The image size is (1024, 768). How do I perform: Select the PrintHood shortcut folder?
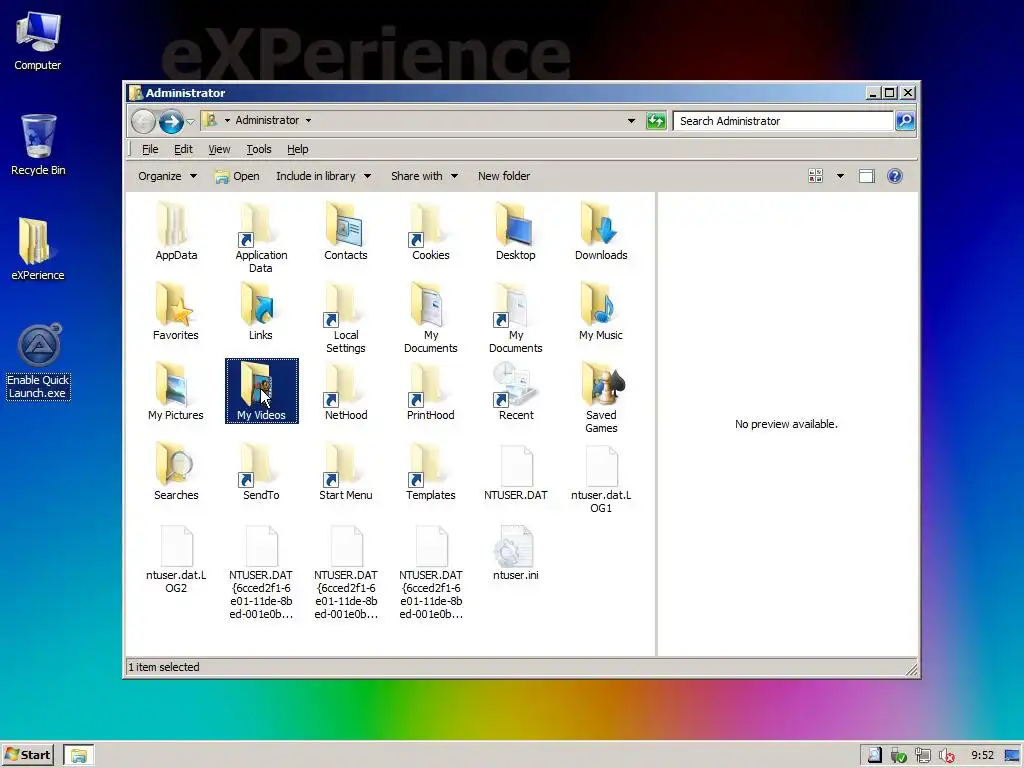click(430, 392)
